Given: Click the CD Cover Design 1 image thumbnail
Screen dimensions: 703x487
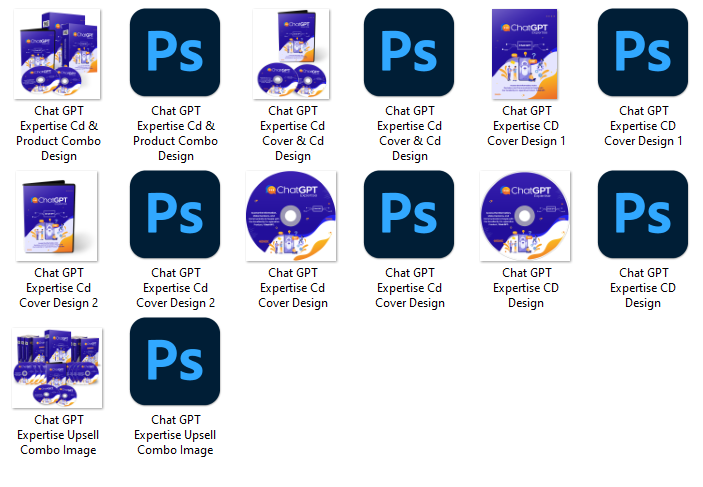Looking at the screenshot, I should click(525, 54).
